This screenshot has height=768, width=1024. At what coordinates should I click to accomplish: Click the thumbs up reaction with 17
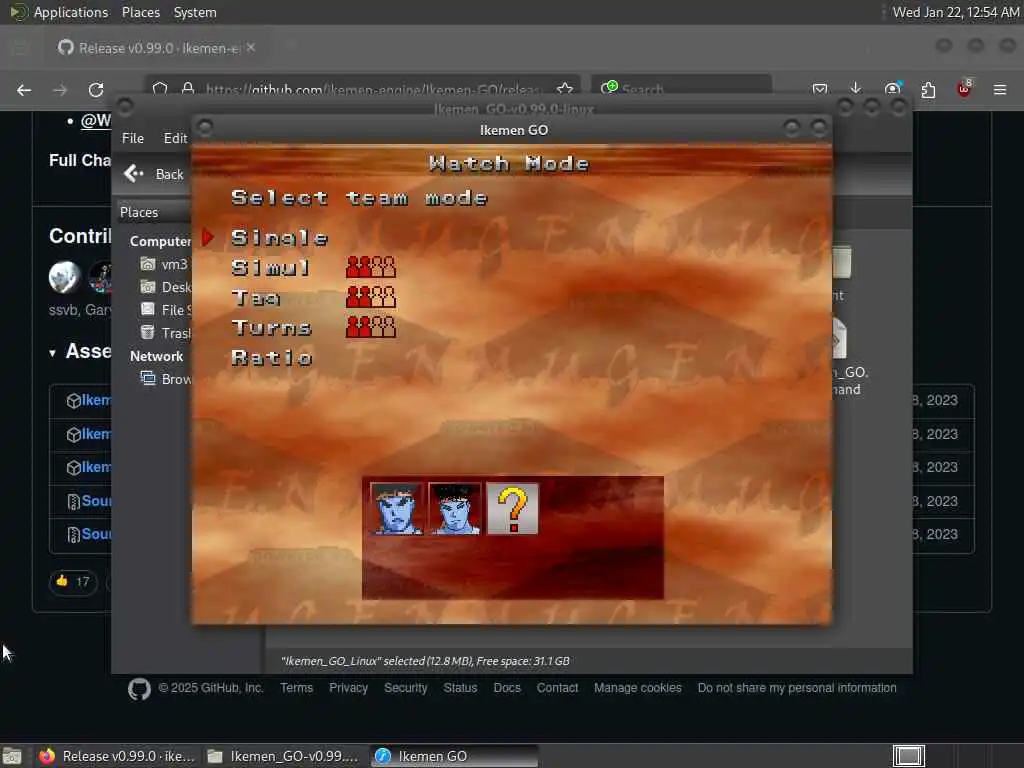tap(73, 581)
